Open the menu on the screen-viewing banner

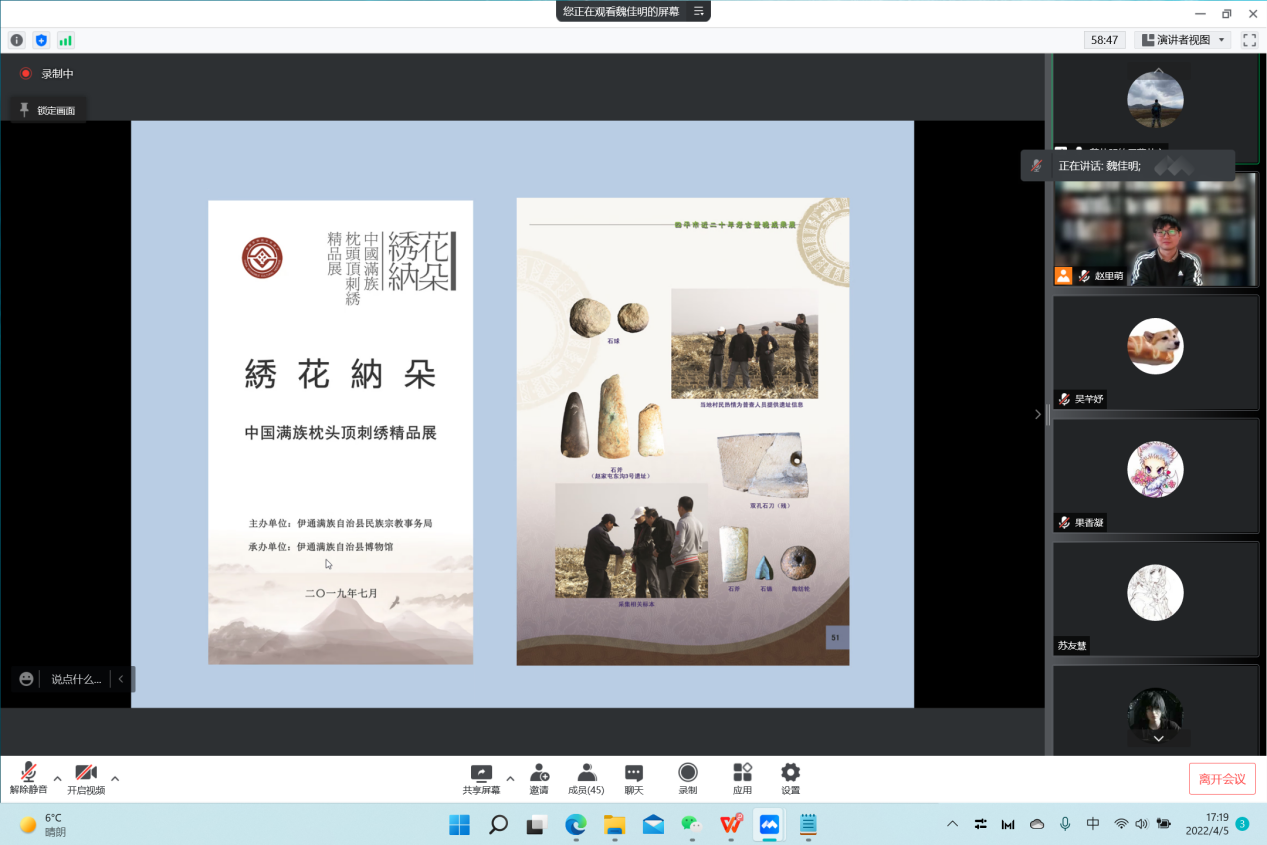pyautogui.click(x=699, y=11)
